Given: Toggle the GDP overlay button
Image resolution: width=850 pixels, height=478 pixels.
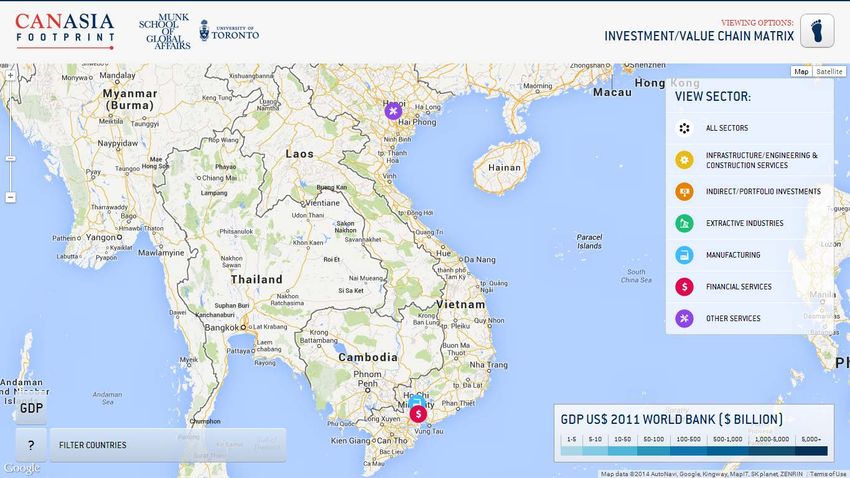Looking at the screenshot, I should 31,408.
